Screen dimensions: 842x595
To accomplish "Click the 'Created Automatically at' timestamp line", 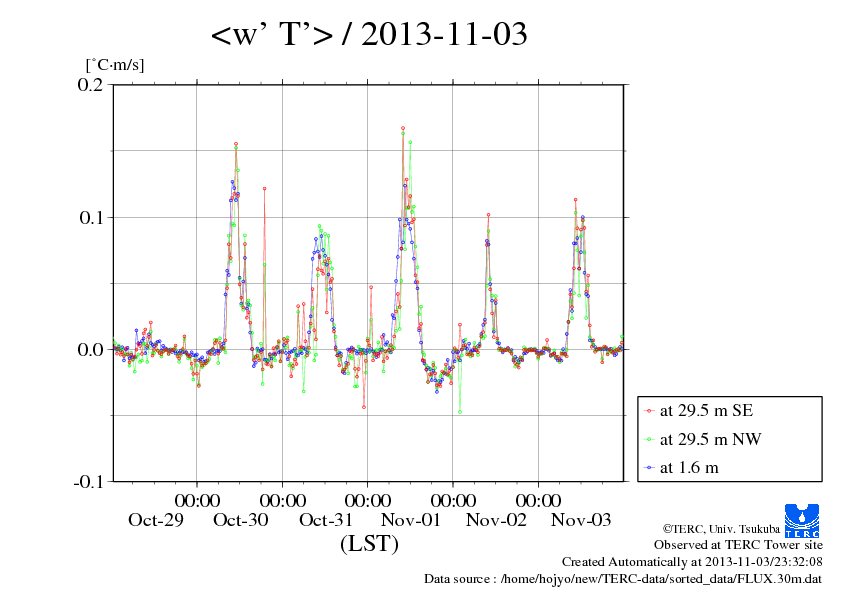I will [x=692, y=562].
